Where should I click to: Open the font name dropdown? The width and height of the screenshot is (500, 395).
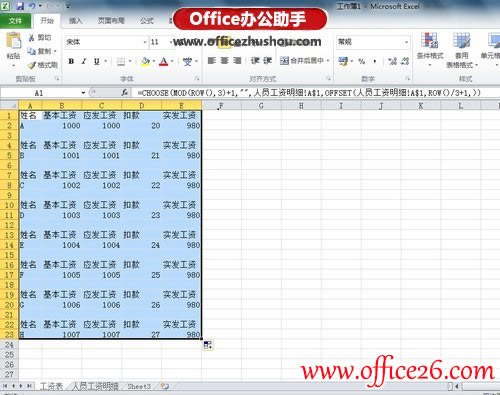[145, 42]
